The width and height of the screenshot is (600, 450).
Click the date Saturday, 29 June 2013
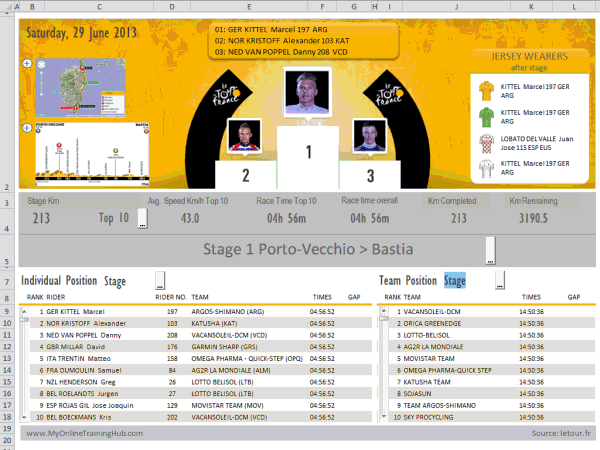(x=81, y=33)
